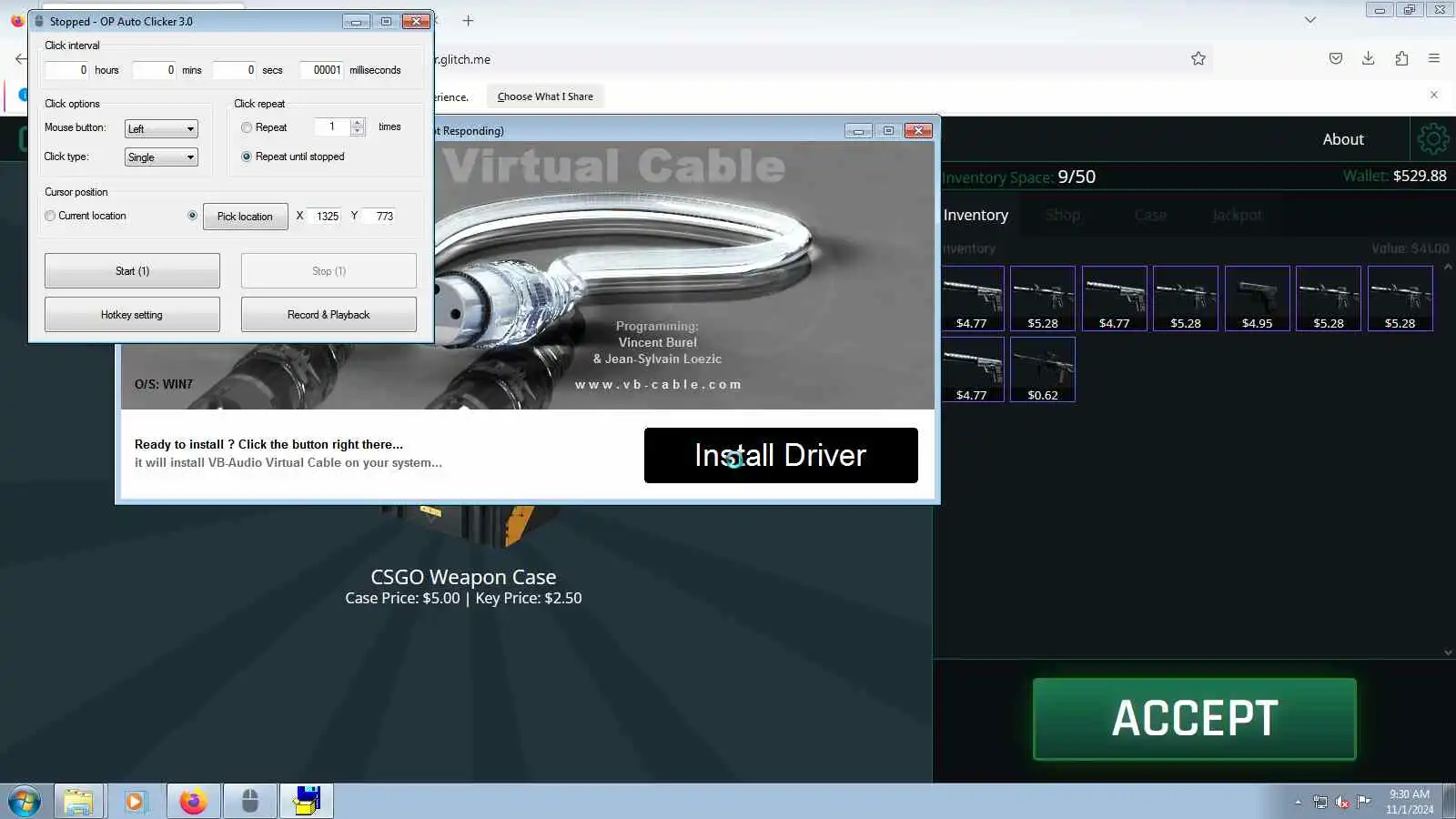
Task: Open the Click type dropdown
Action: pos(161,157)
